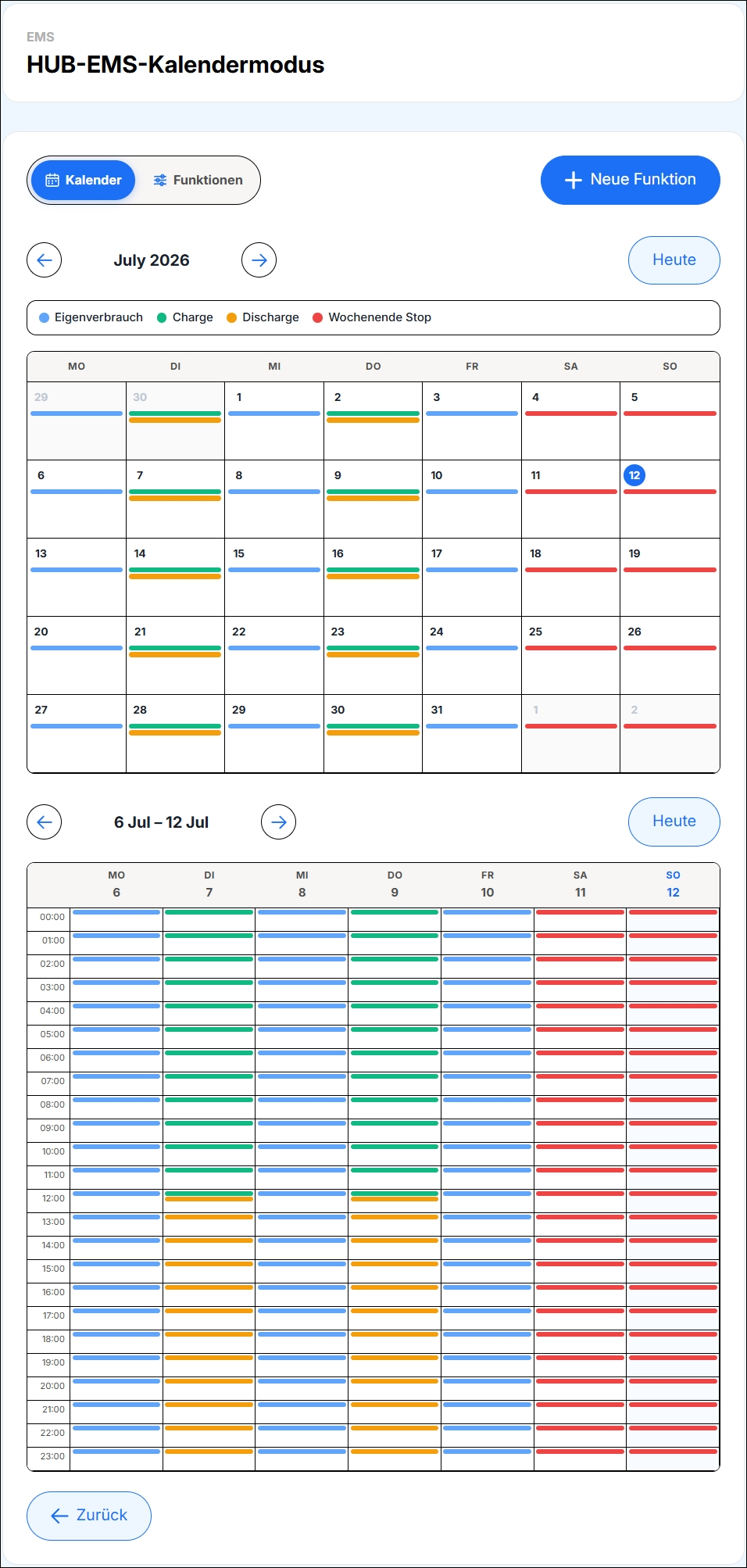Image resolution: width=747 pixels, height=1568 pixels.
Task: Create a new function with Neue Funktion
Action: click(631, 180)
